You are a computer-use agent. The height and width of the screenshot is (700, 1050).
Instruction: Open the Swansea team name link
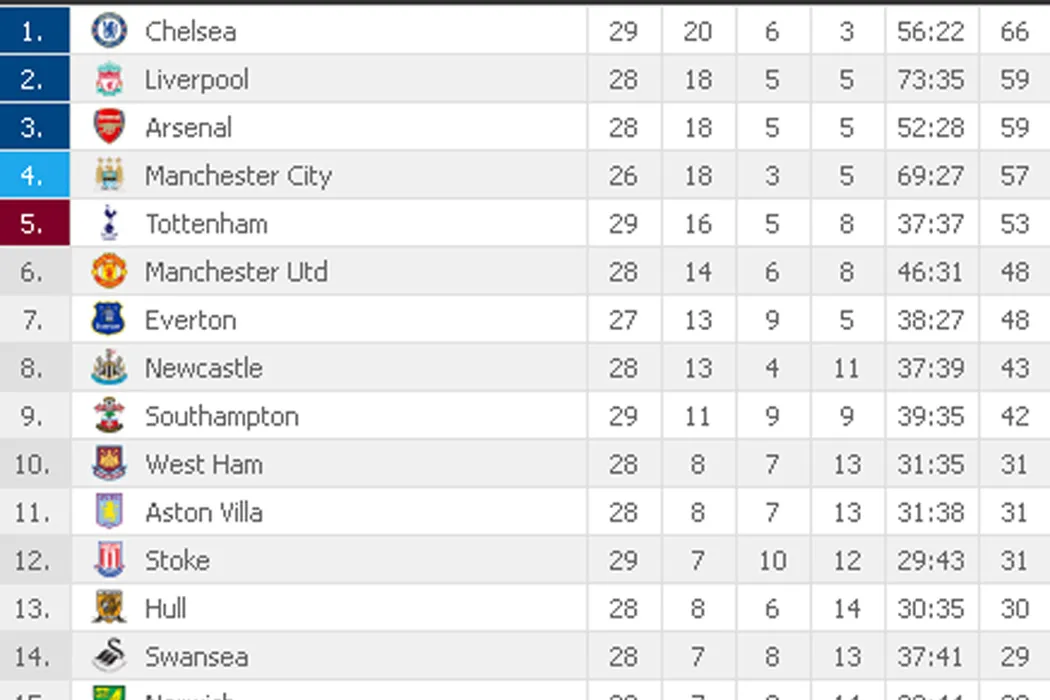pos(196,656)
